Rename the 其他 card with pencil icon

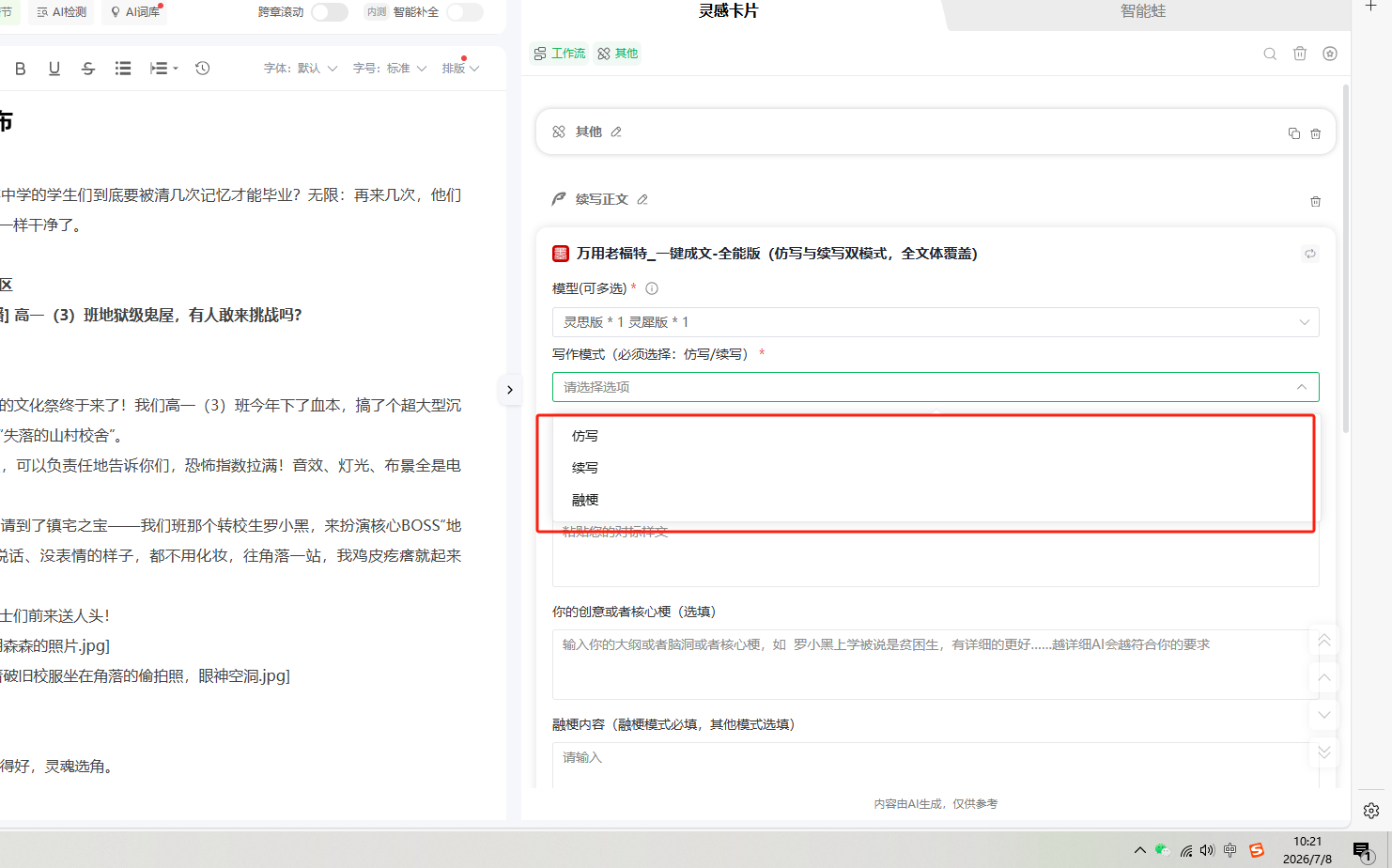[616, 132]
